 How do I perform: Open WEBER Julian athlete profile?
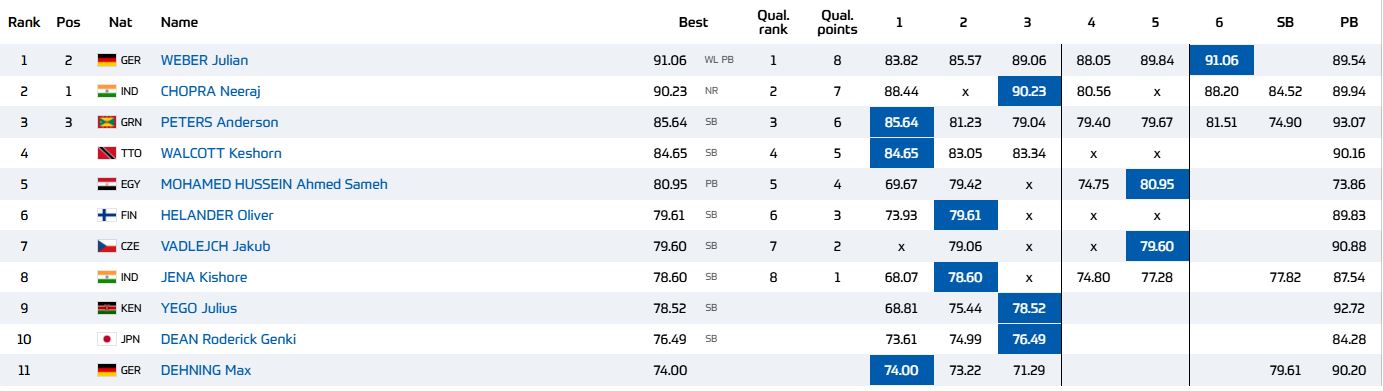204,60
